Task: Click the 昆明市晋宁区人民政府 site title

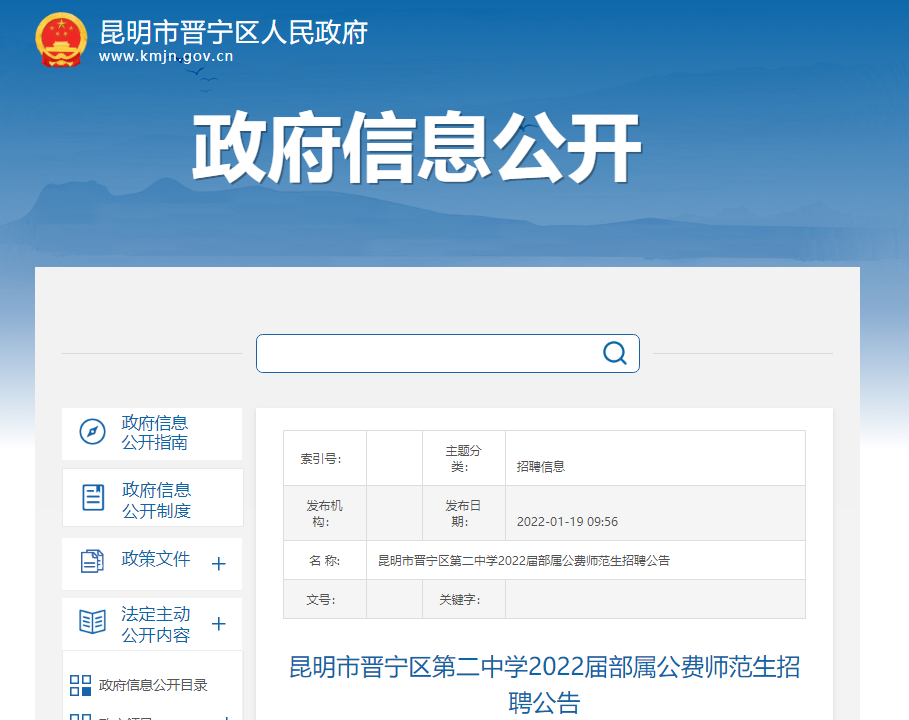Action: point(234,32)
